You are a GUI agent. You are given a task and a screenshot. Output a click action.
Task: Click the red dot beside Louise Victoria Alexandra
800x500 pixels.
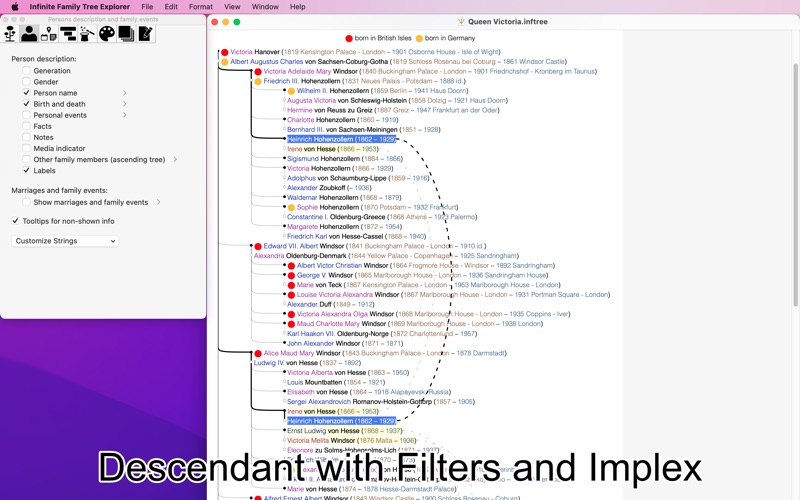[x=291, y=295]
